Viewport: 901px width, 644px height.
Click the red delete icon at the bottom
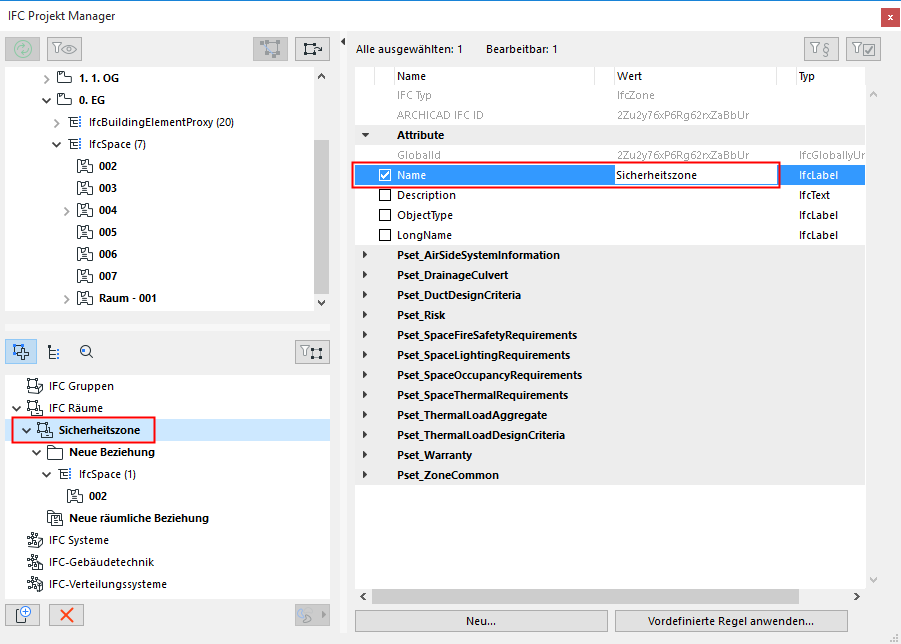[65, 614]
